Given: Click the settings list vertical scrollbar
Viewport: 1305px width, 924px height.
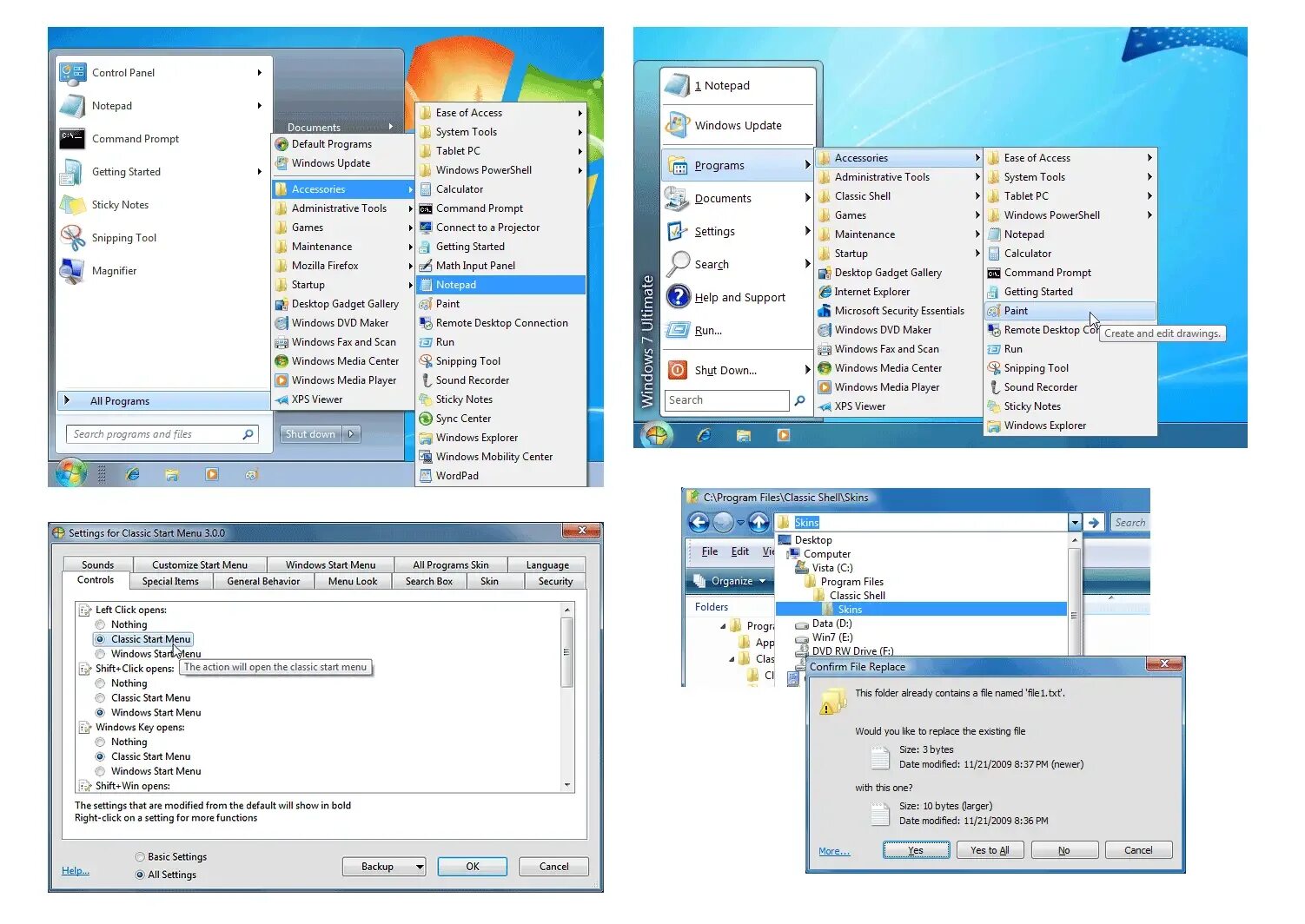Looking at the screenshot, I should tap(567, 697).
